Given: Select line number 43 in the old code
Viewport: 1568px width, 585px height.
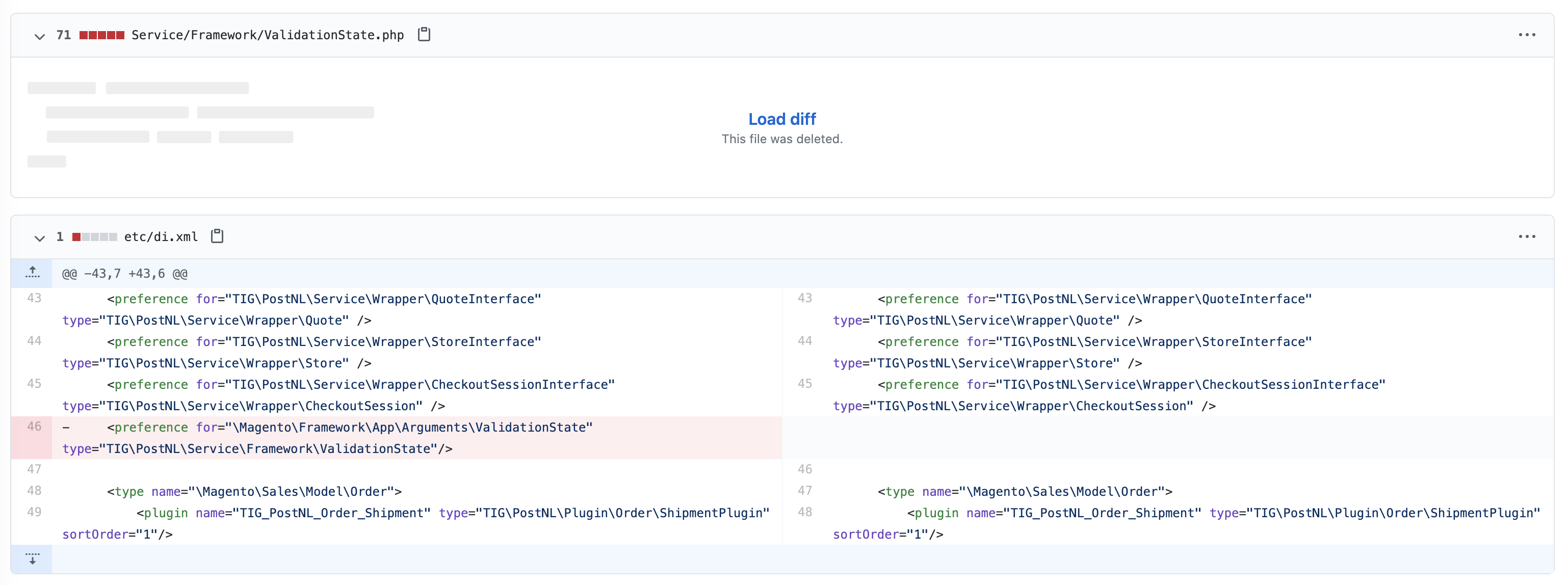Looking at the screenshot, I should click(35, 298).
